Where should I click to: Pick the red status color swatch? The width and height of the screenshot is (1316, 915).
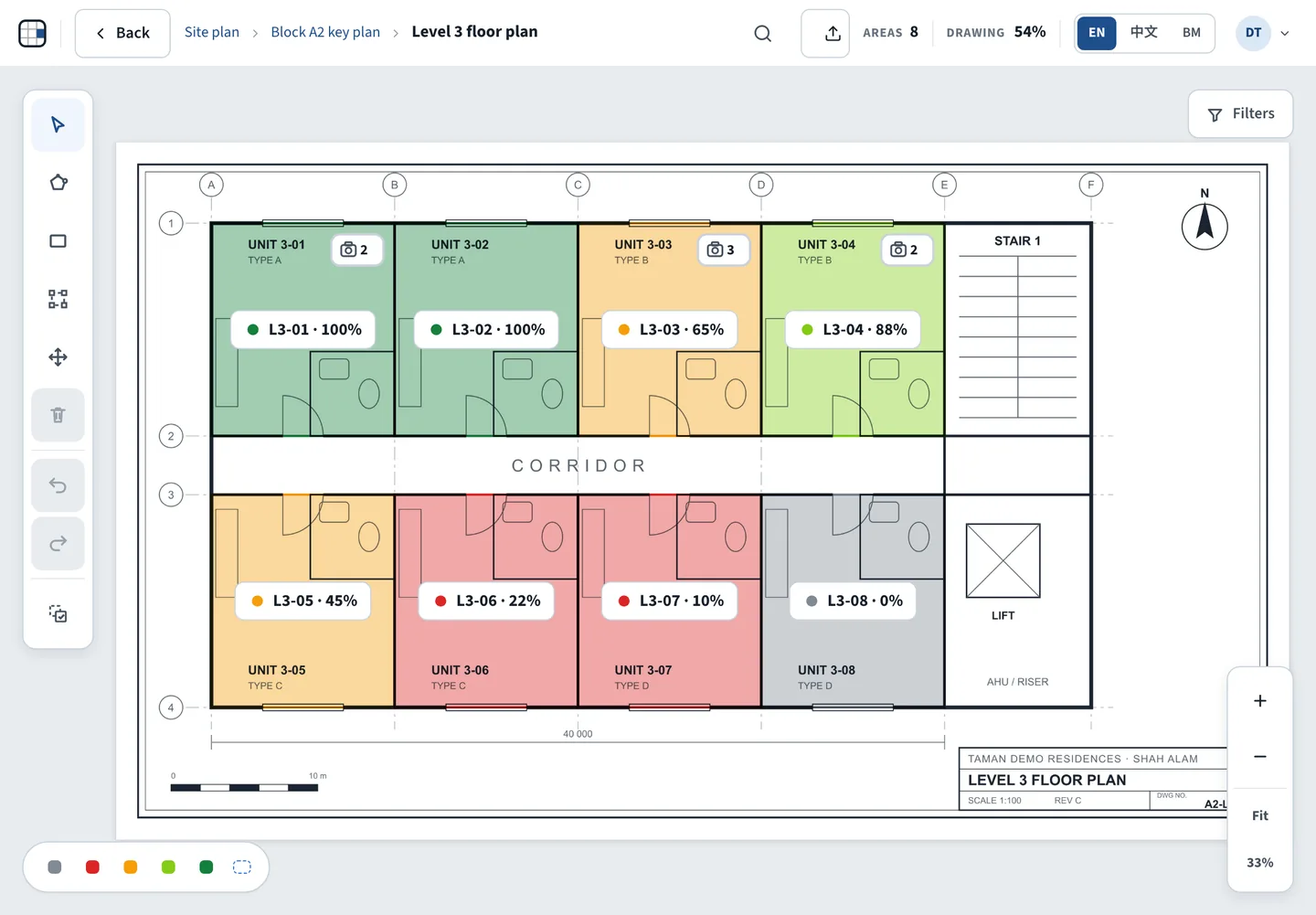coord(92,867)
